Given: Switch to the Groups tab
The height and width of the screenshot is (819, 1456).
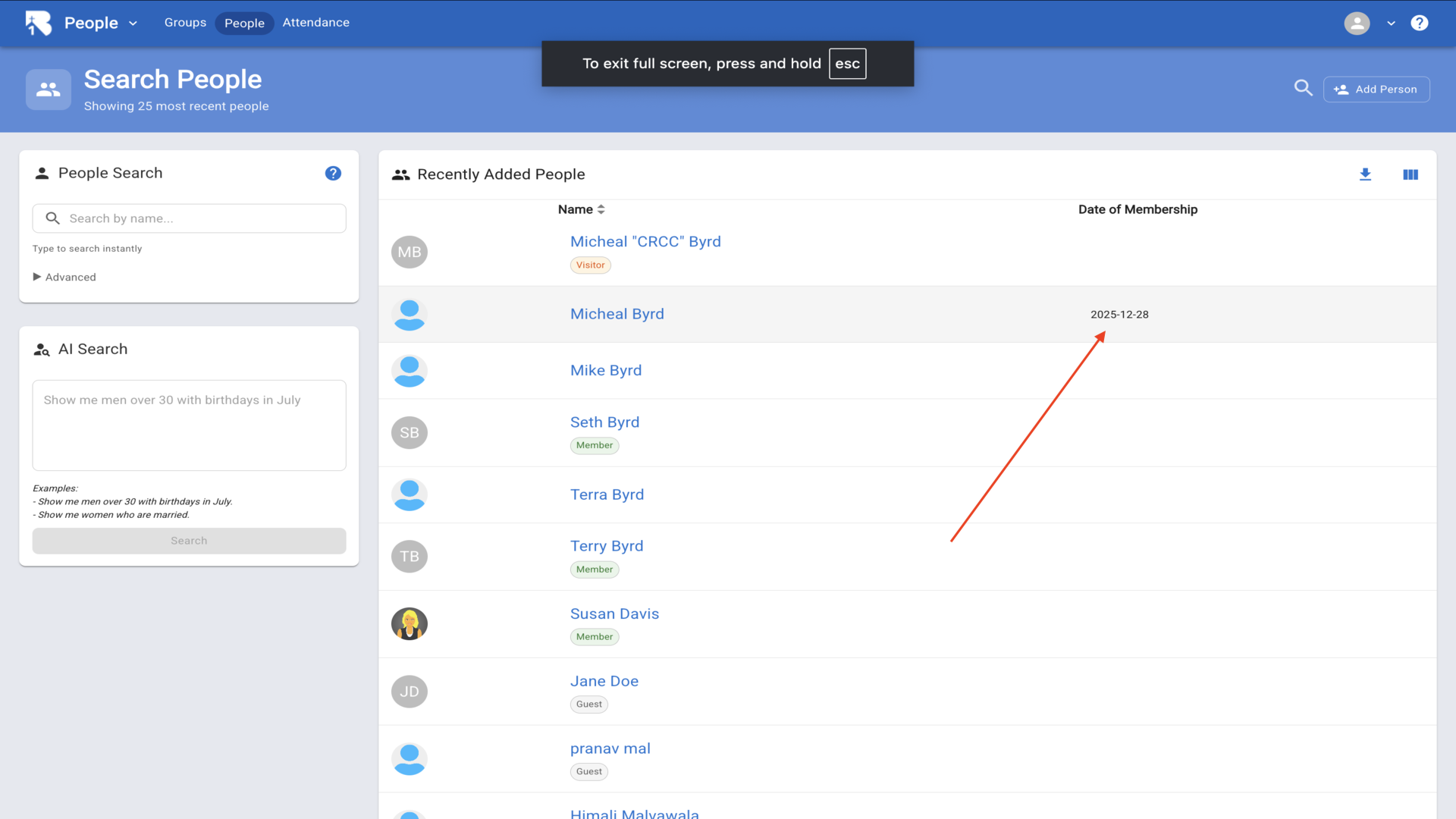Looking at the screenshot, I should click(x=185, y=23).
